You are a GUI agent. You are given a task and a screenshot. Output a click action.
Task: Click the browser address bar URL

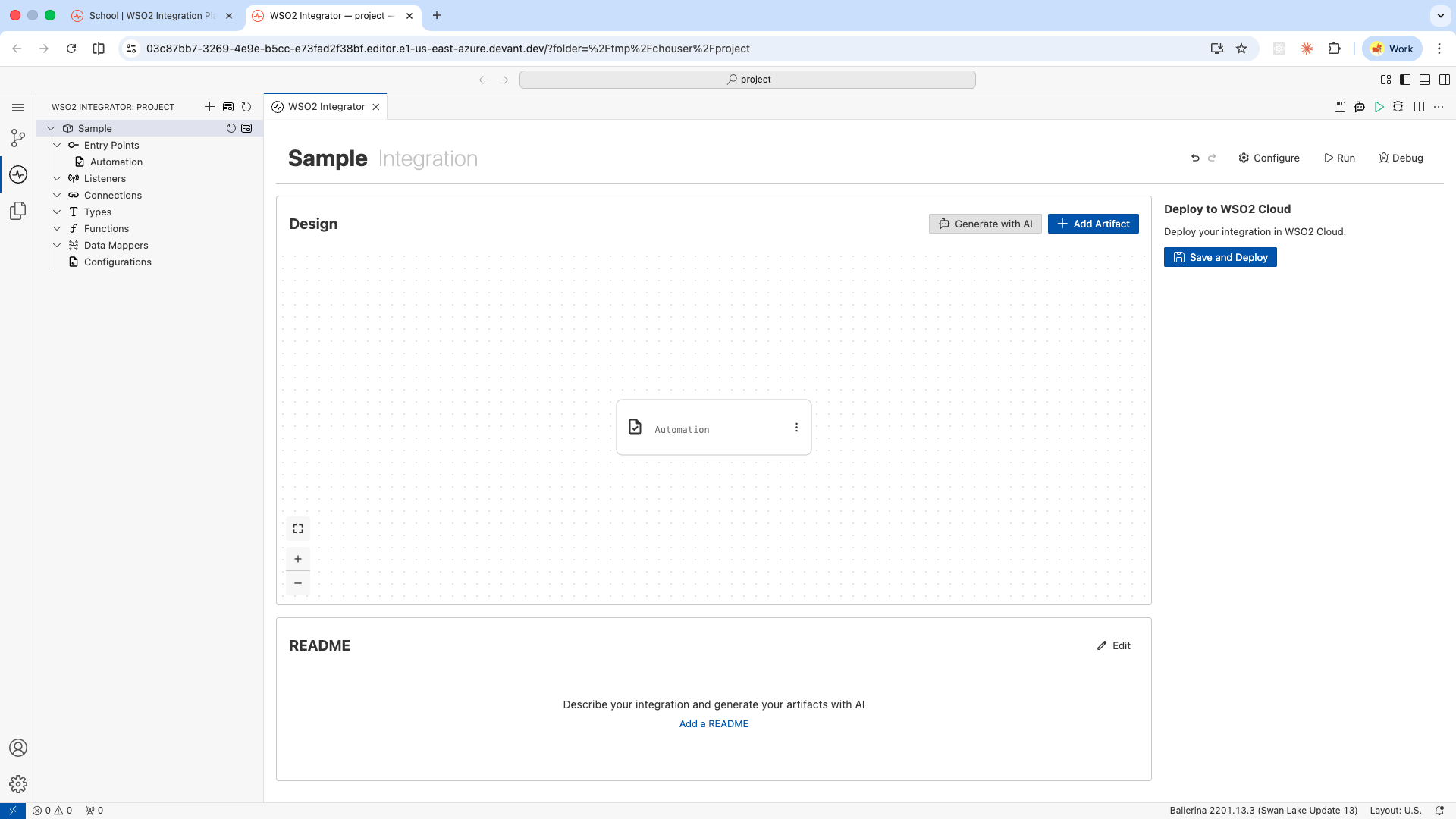point(447,49)
